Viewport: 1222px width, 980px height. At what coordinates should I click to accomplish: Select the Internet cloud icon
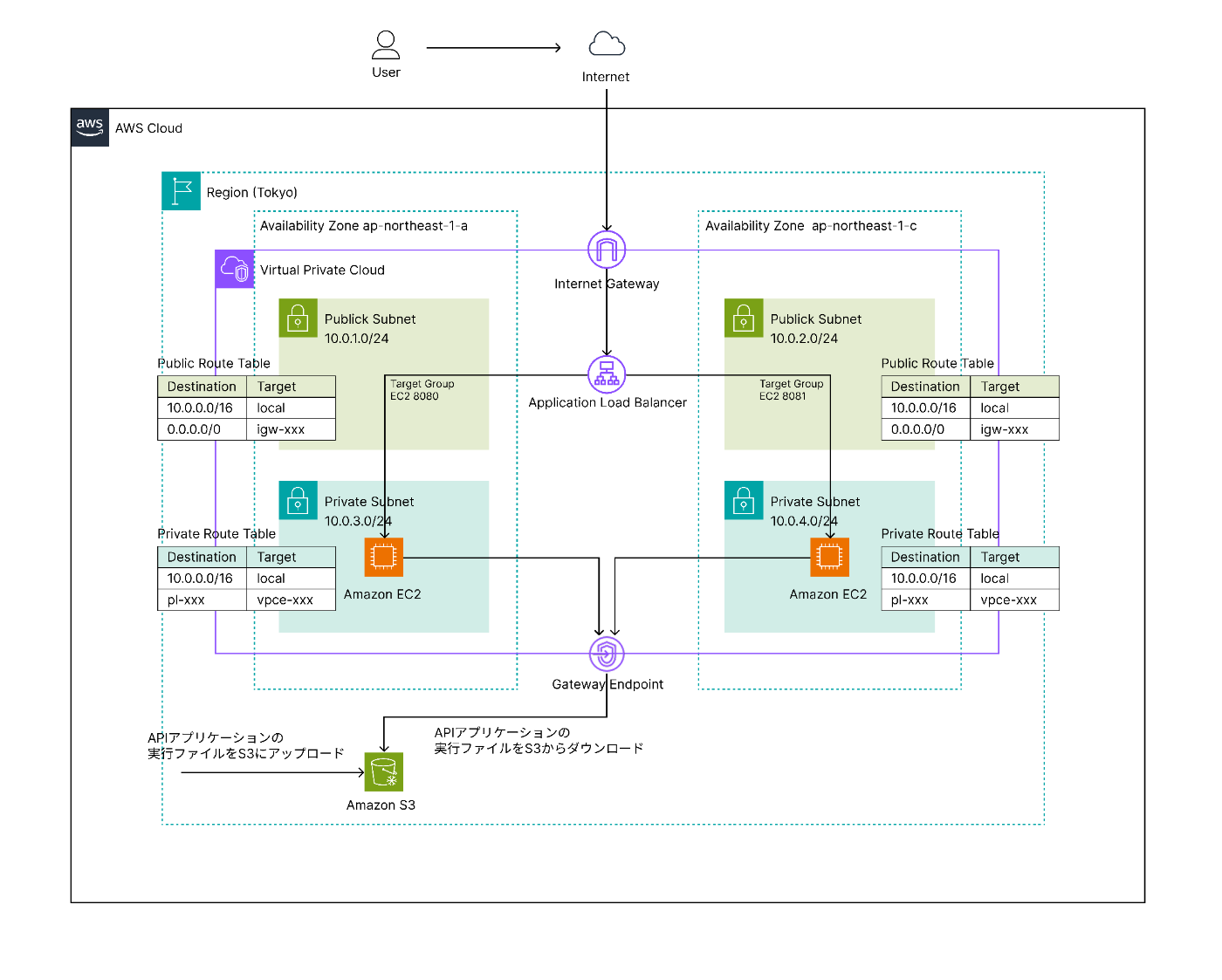(x=607, y=44)
